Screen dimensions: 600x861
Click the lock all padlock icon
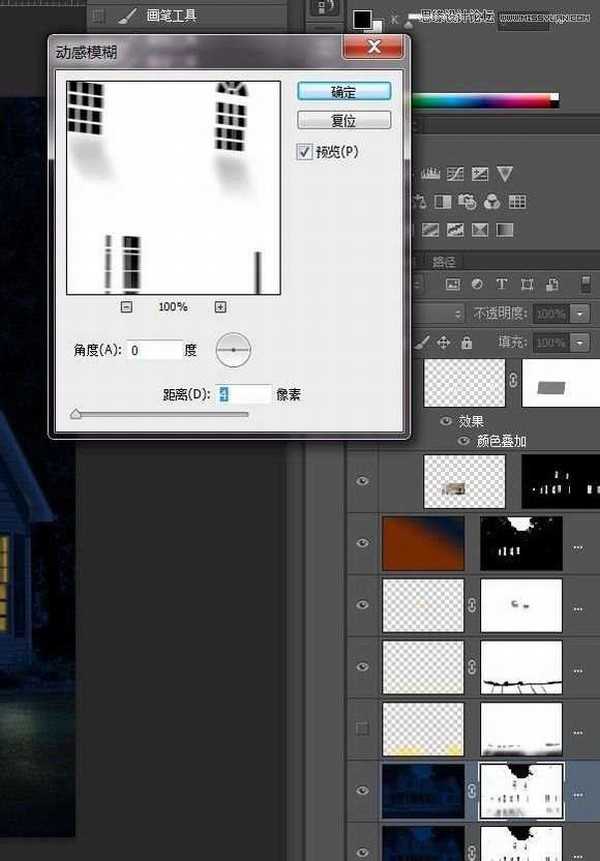467,342
